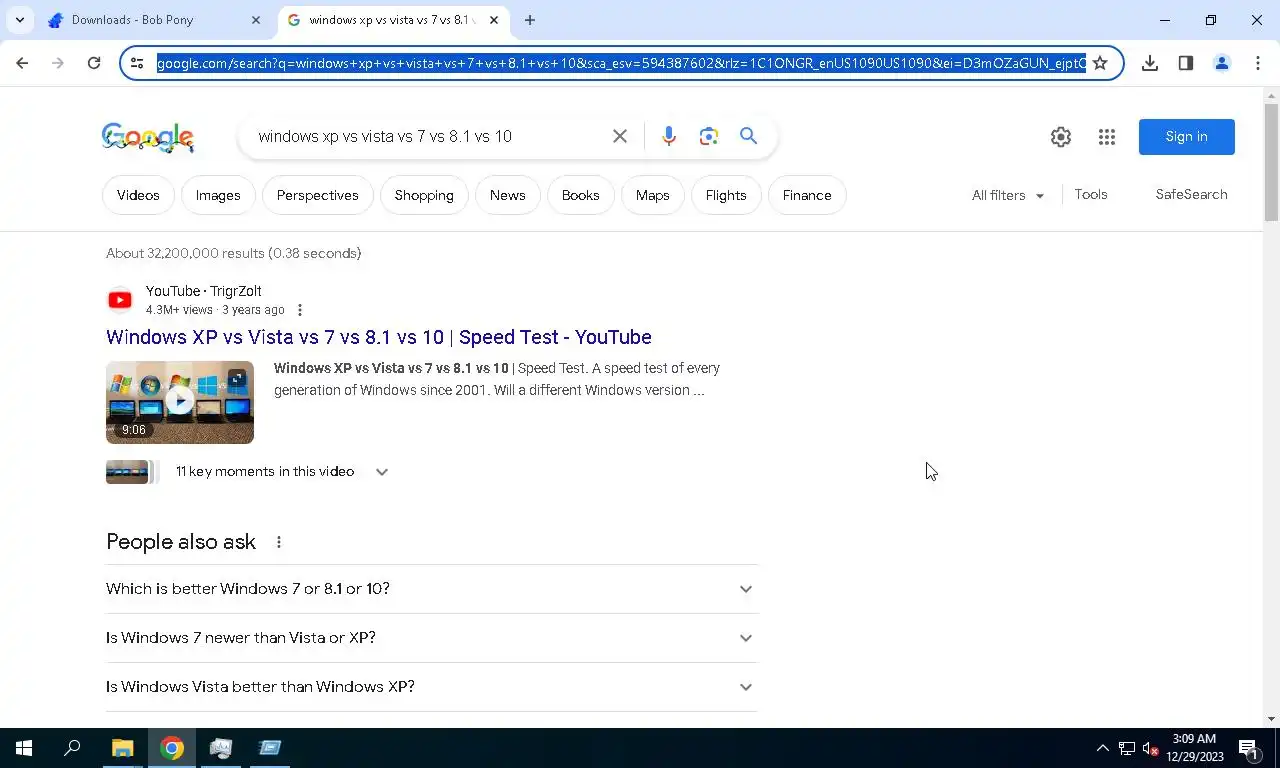The height and width of the screenshot is (768, 1280).
Task: Switch to the Downloads - Bob Pony tab
Action: tap(154, 20)
